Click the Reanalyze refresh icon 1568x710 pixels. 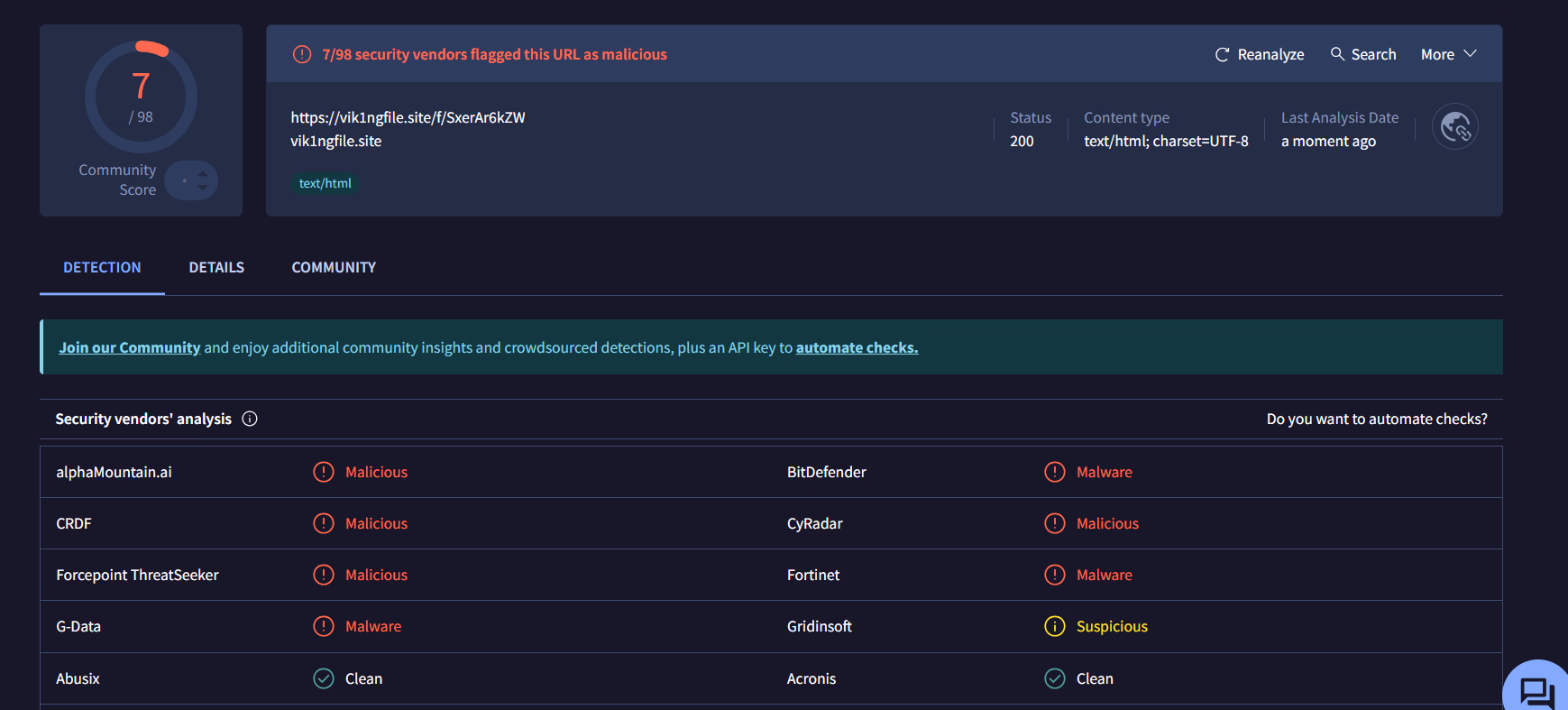pos(1222,55)
